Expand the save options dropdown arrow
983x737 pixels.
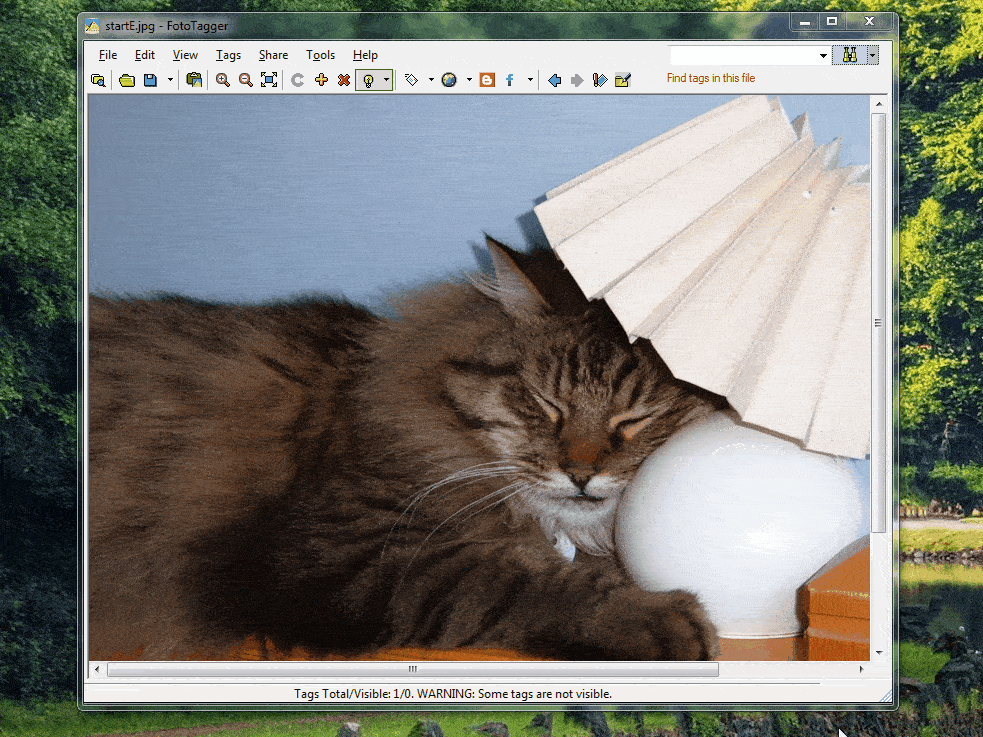click(170, 80)
